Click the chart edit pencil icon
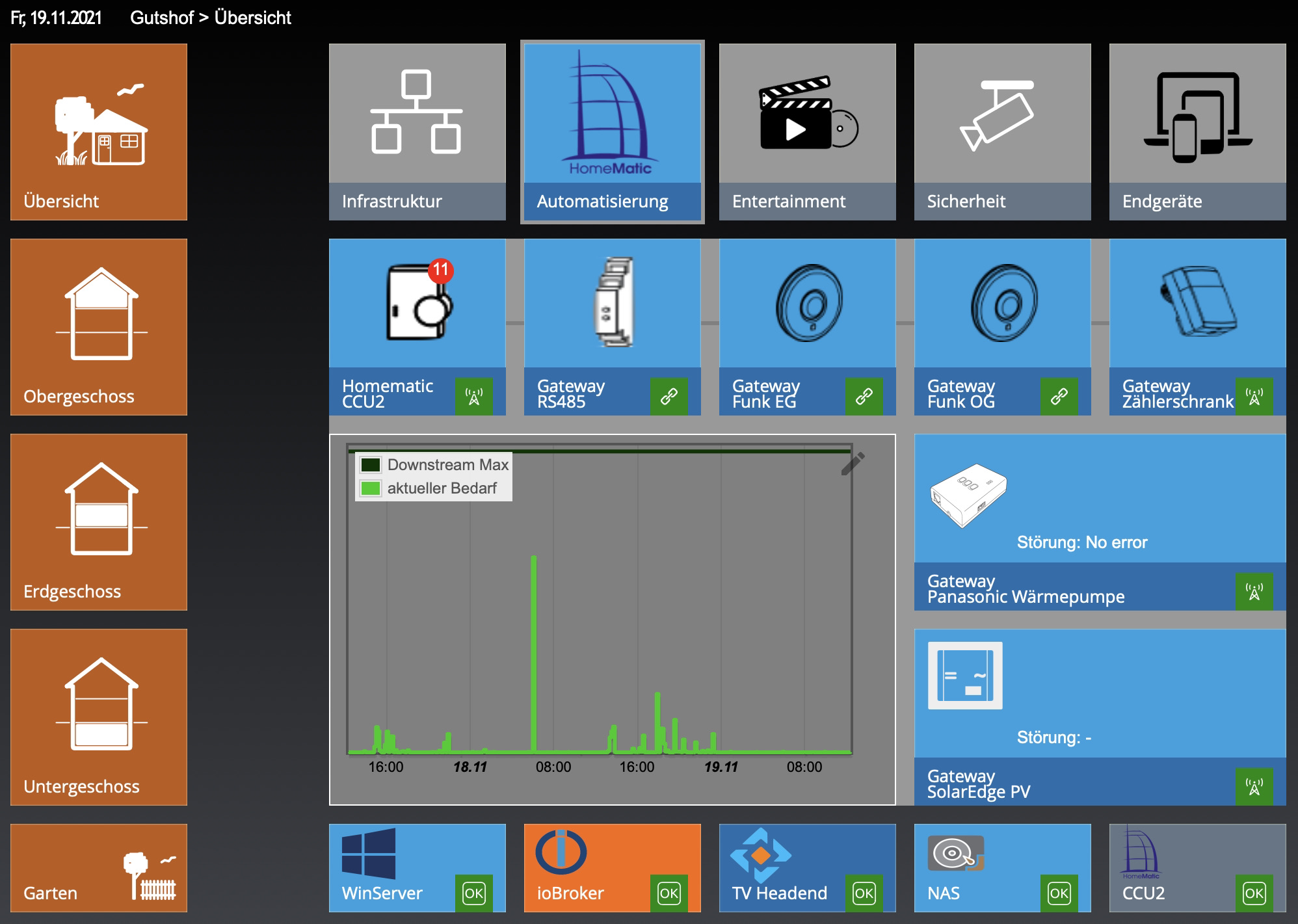1298x924 pixels. (853, 463)
